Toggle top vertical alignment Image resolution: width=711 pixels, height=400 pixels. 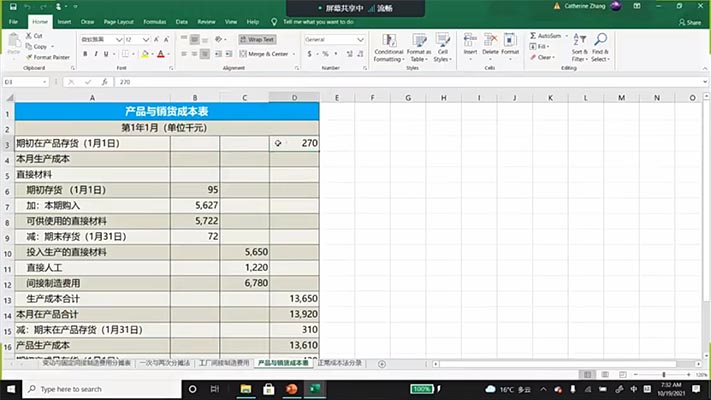click(184, 39)
